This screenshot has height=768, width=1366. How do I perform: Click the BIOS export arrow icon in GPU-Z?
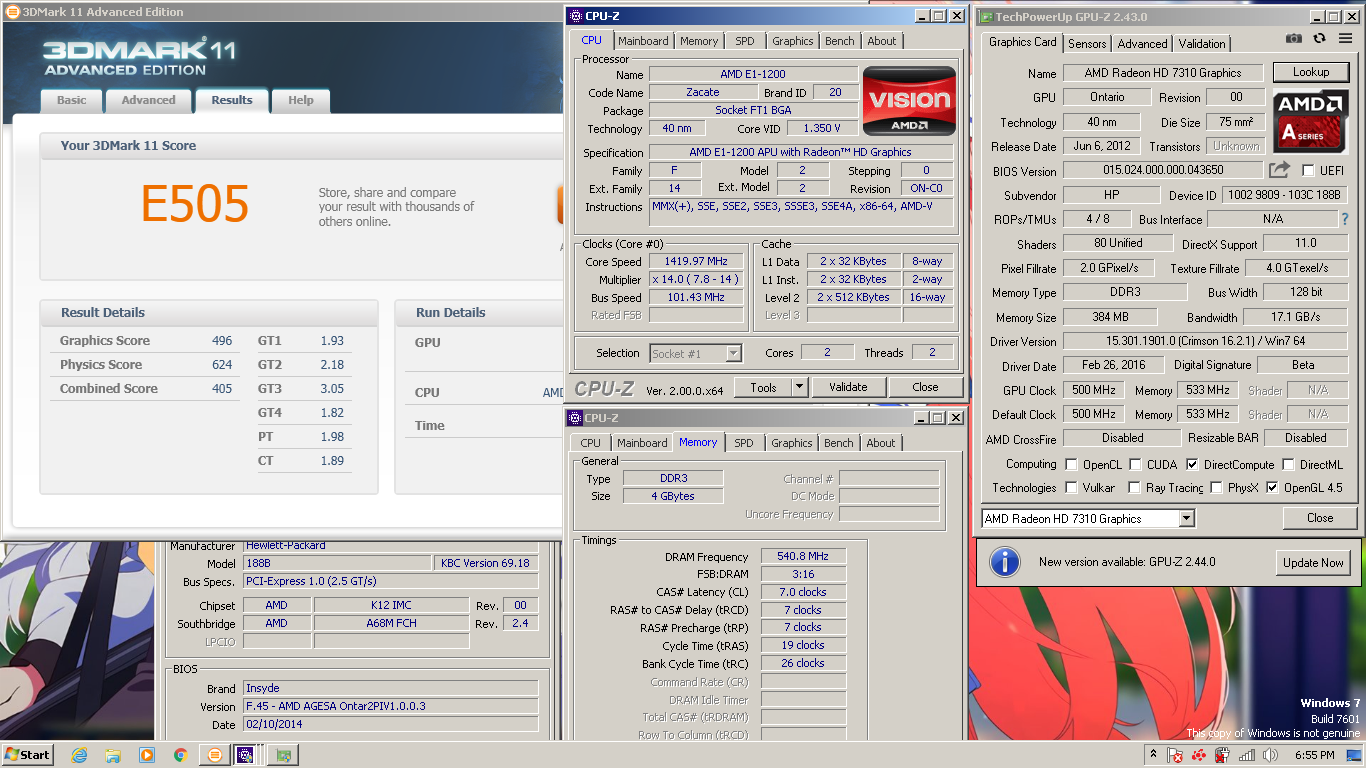coord(1279,170)
